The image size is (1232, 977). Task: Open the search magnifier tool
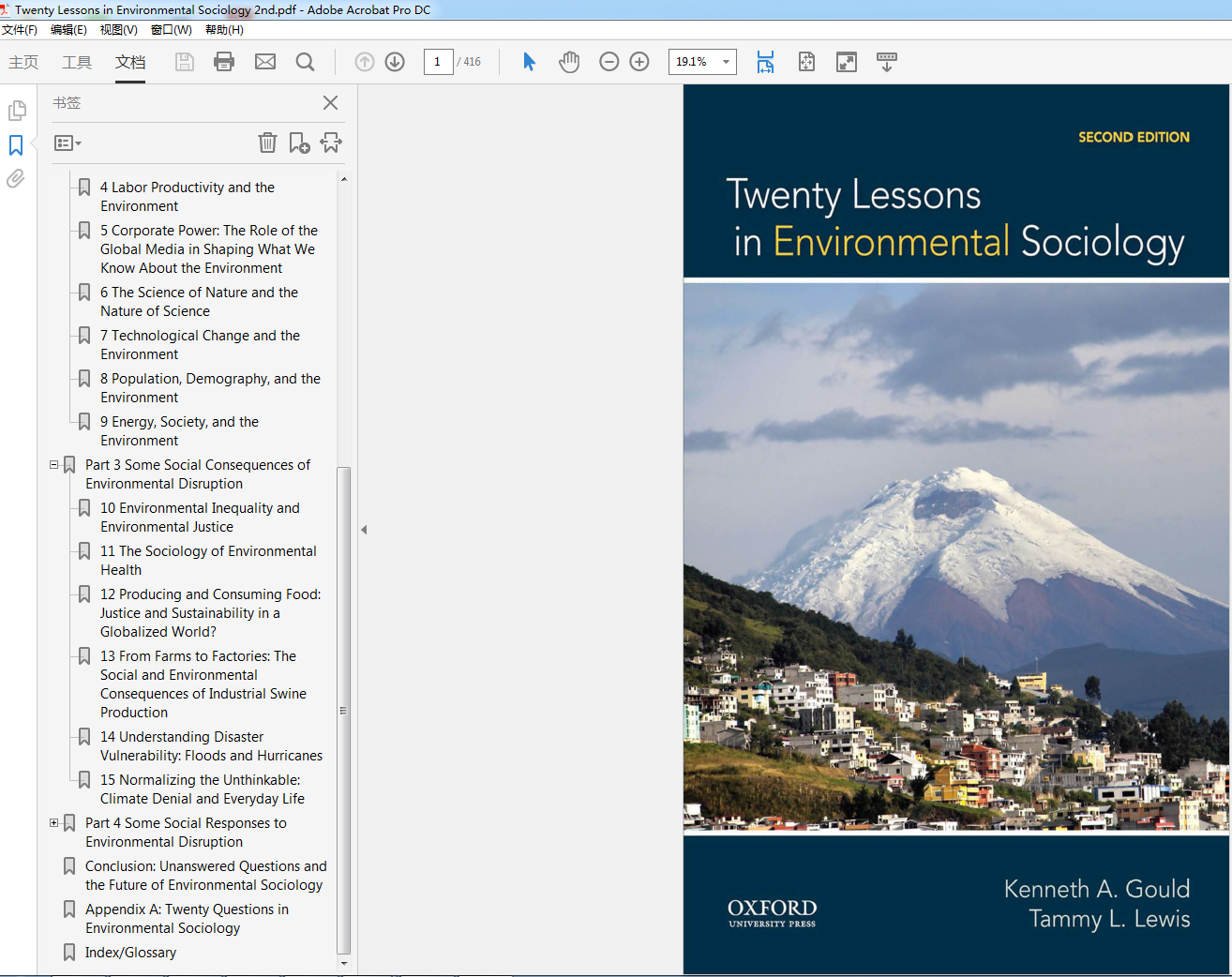(305, 62)
